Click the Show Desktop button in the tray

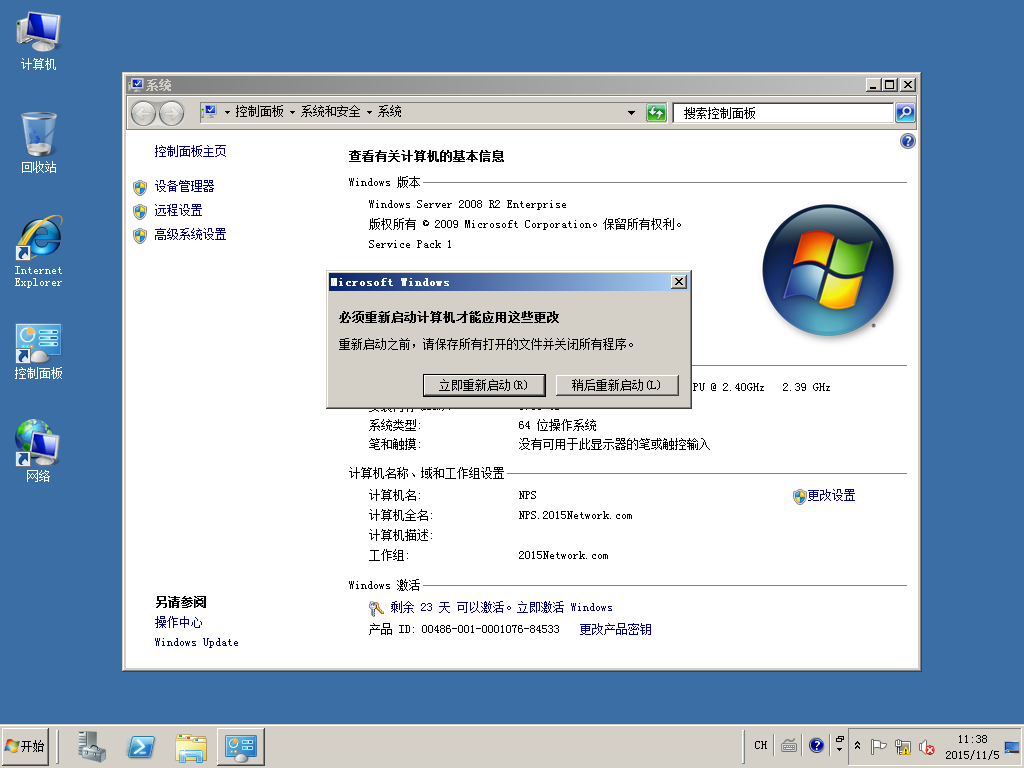[1013, 746]
